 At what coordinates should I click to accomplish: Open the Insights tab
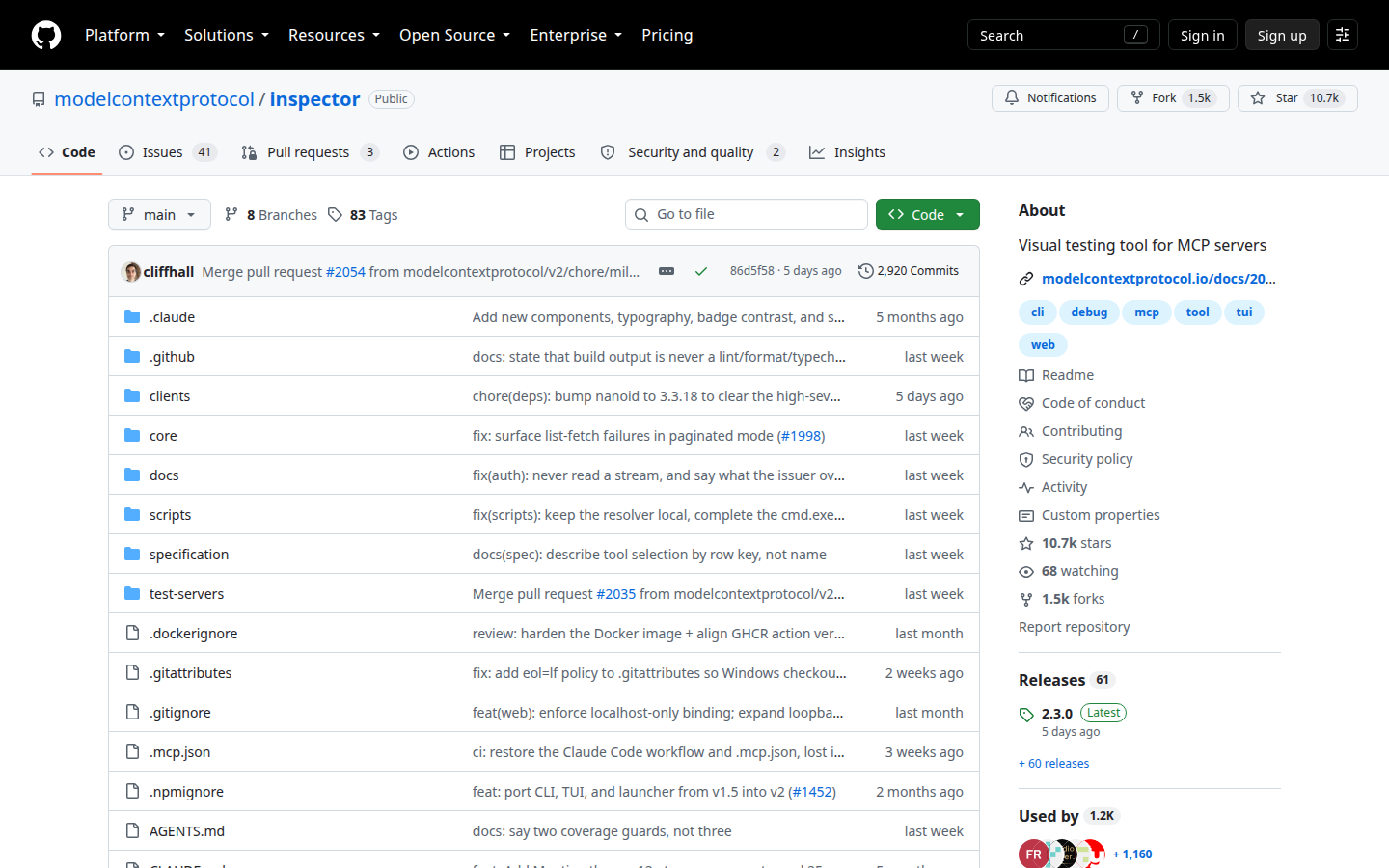[x=847, y=152]
